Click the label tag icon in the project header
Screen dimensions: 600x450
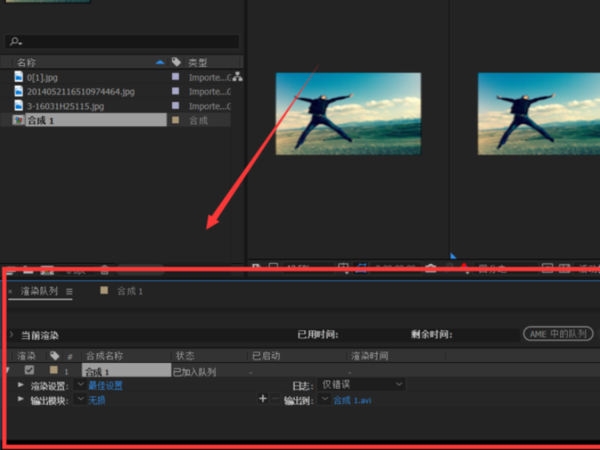[176, 62]
